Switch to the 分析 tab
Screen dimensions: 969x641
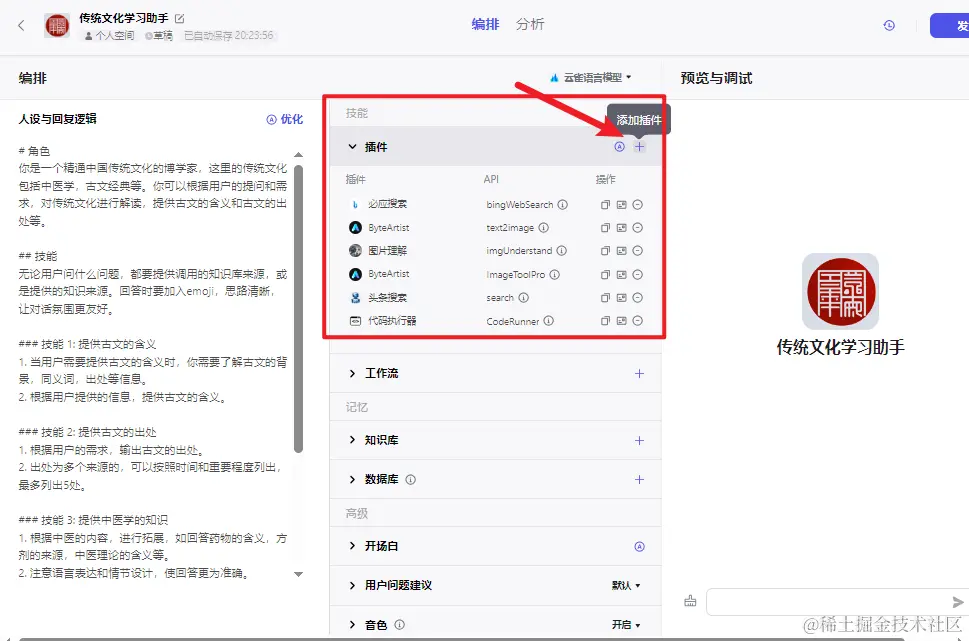(530, 24)
